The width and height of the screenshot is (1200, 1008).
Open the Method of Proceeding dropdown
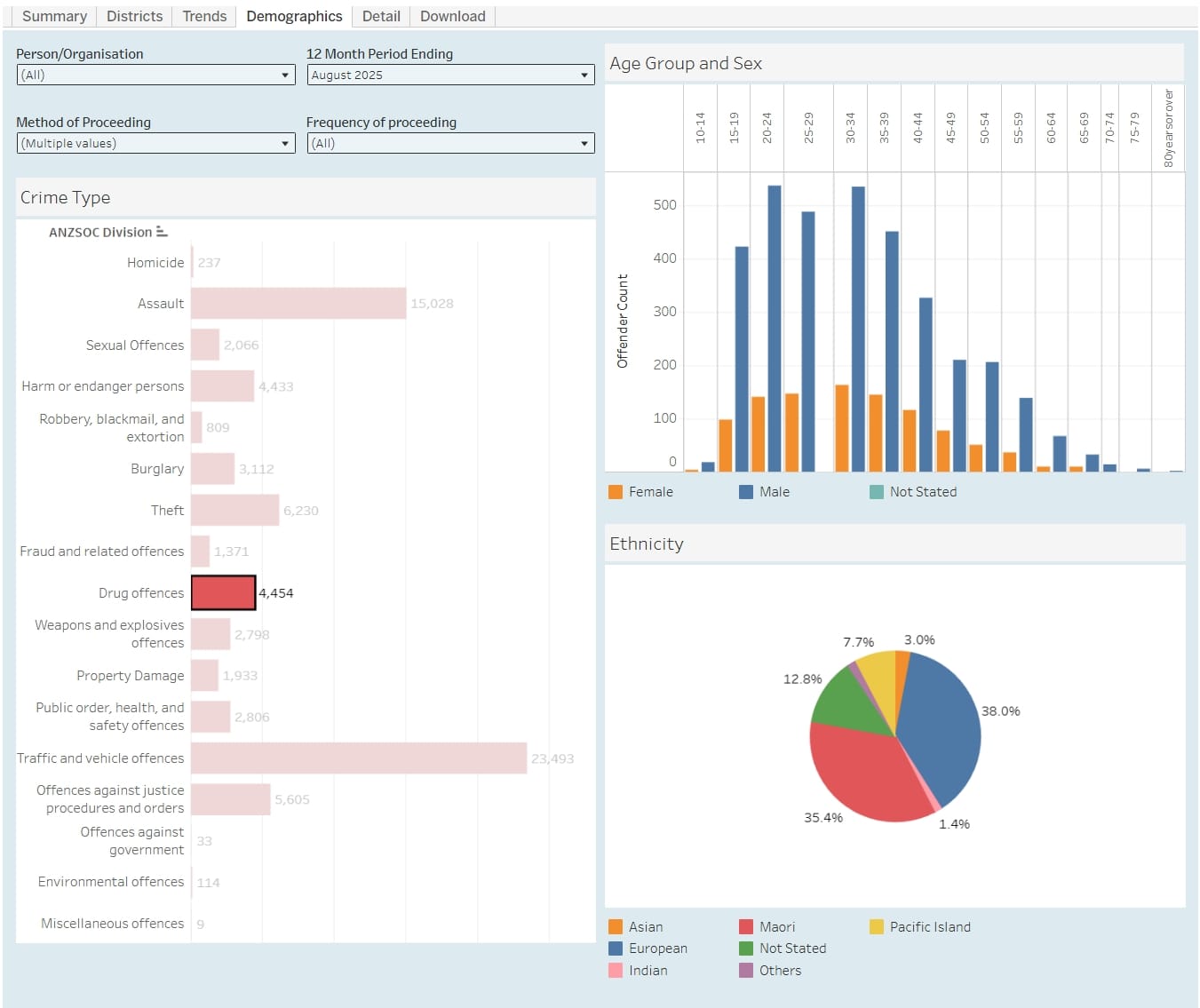point(155,144)
